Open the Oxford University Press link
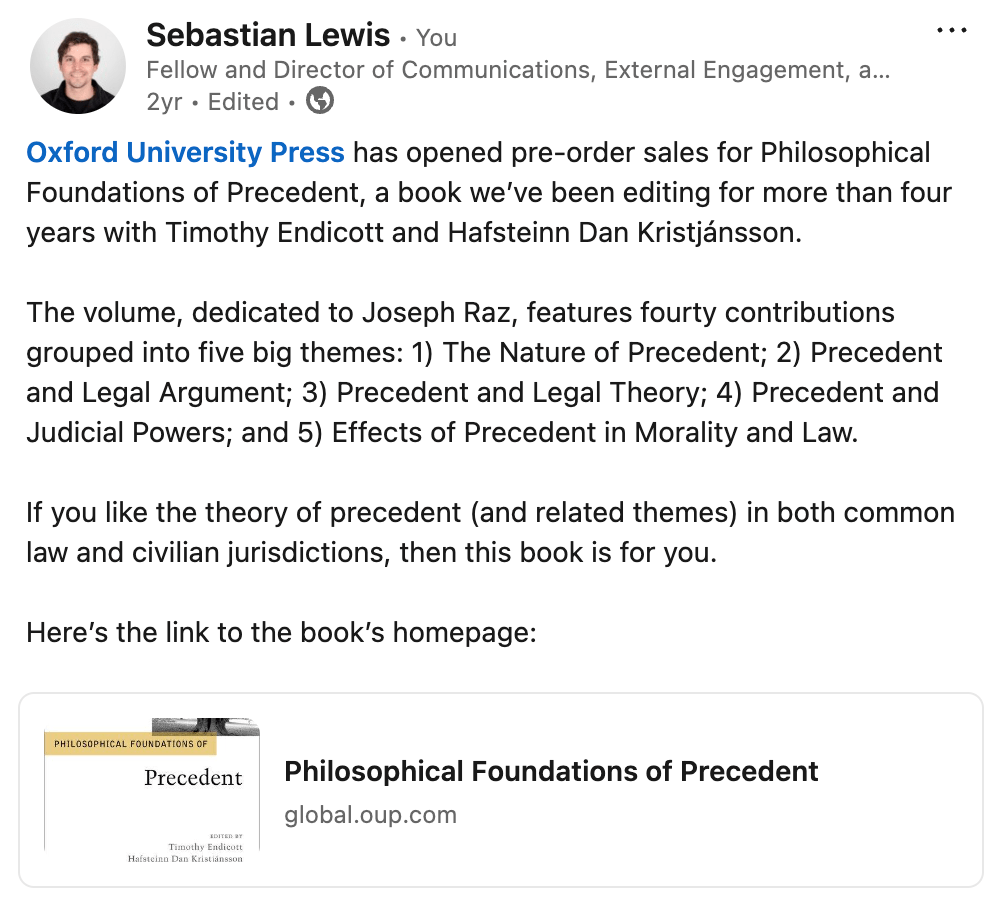This screenshot has width=994, height=914. 185,153
